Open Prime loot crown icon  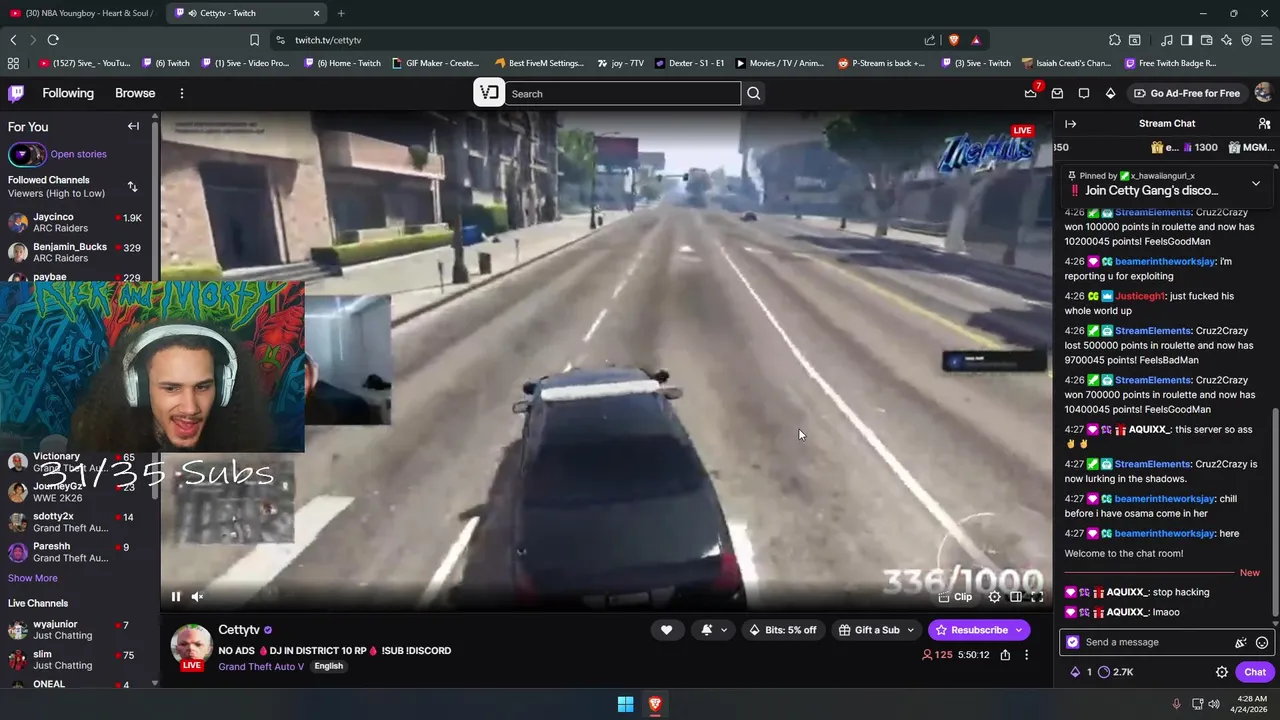(x=1031, y=93)
